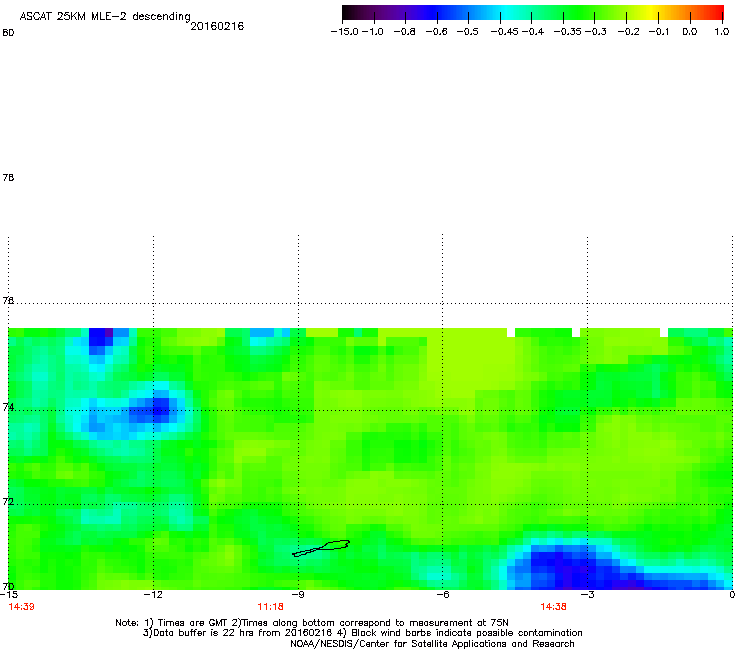Click the red time label 11:18
The image size is (740, 650).
[270, 607]
